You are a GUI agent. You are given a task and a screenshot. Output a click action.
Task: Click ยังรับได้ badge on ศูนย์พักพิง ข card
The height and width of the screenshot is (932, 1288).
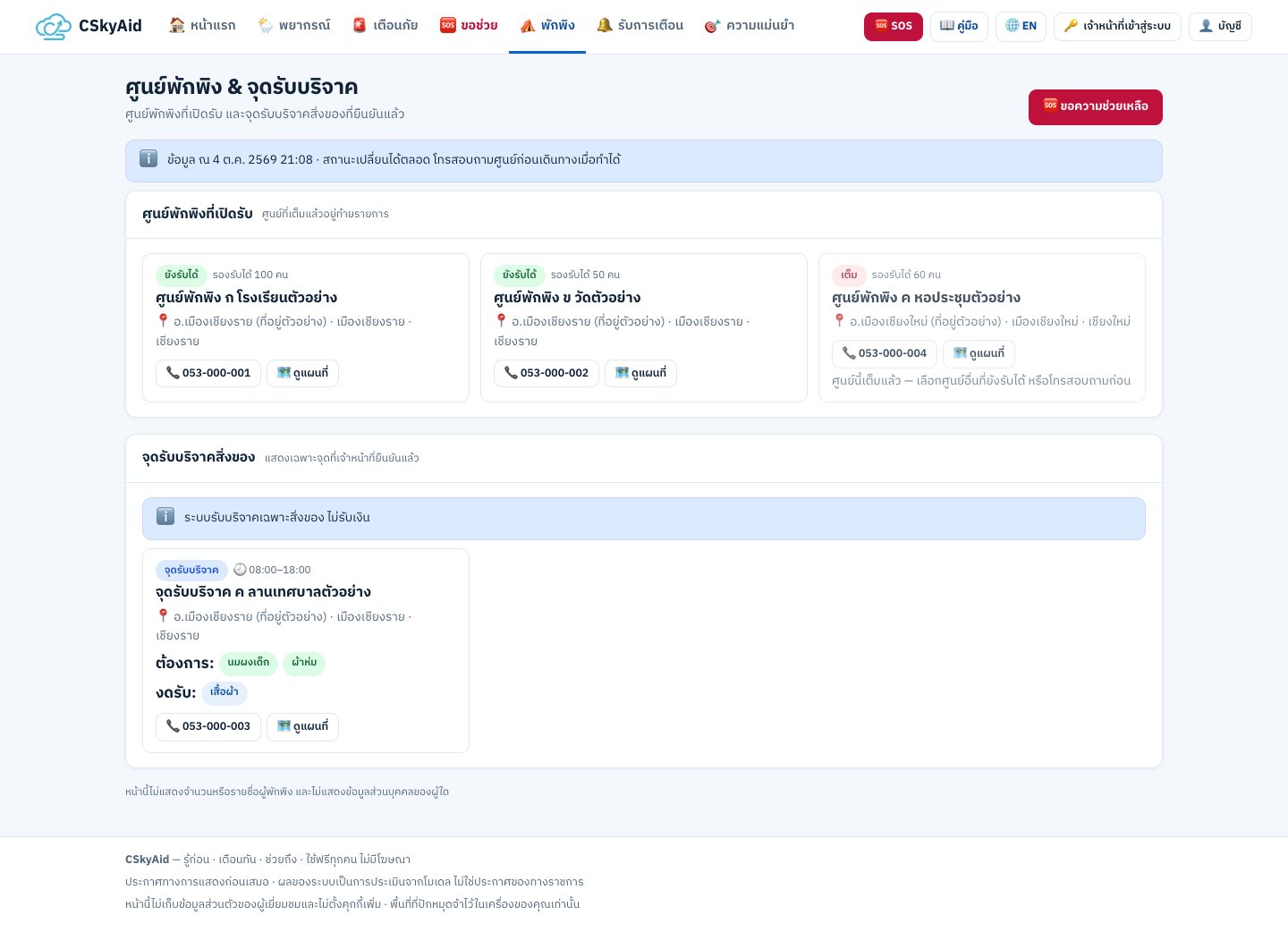(520, 275)
